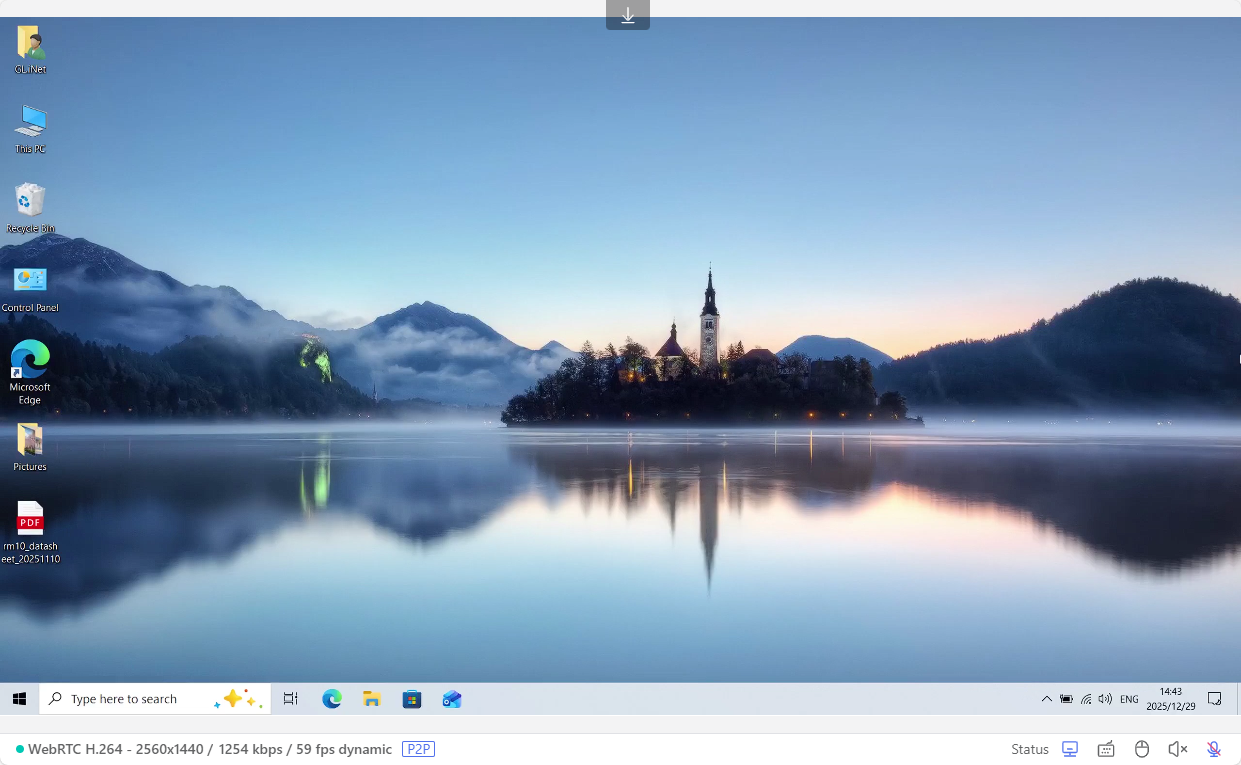Expand the top pull-down toolbar arrow
Image resolution: width=1241 pixels, height=765 pixels.
[x=628, y=15]
